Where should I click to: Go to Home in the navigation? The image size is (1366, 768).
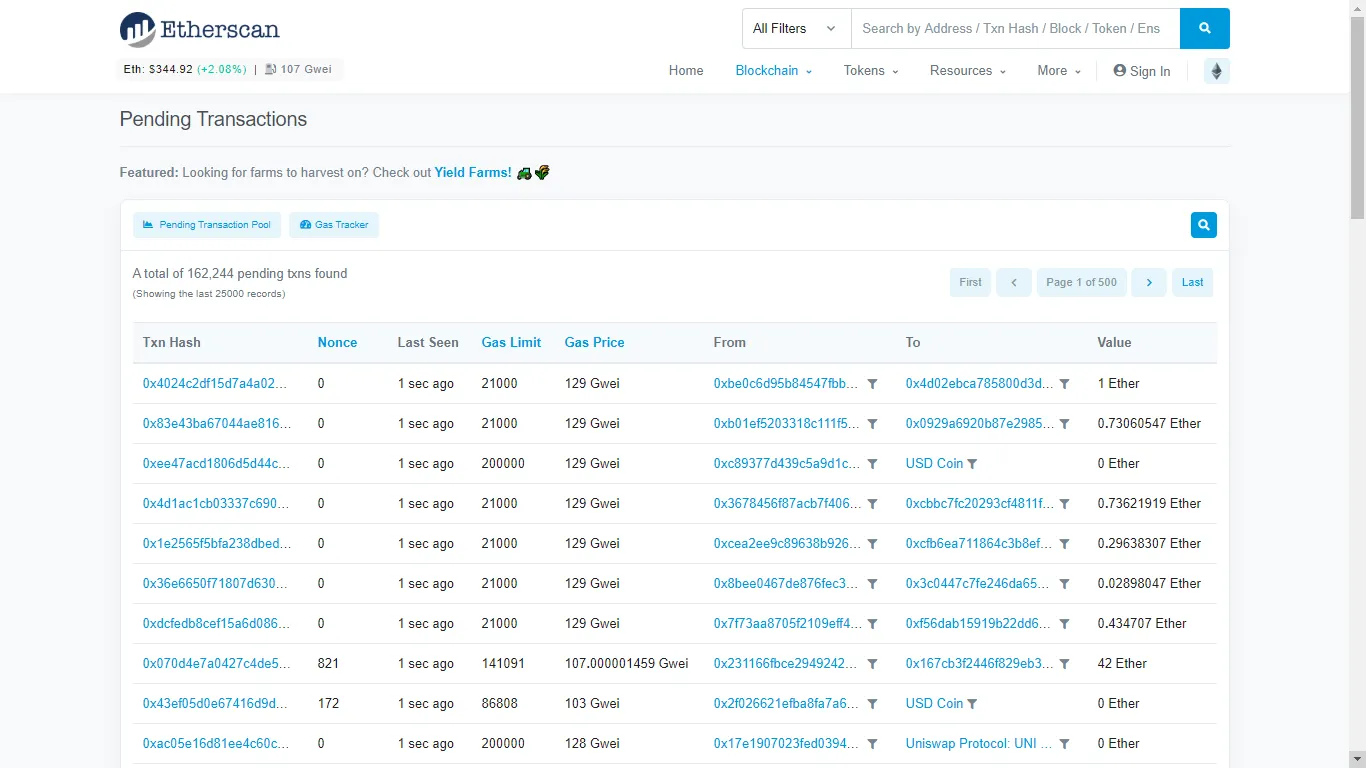(x=686, y=71)
